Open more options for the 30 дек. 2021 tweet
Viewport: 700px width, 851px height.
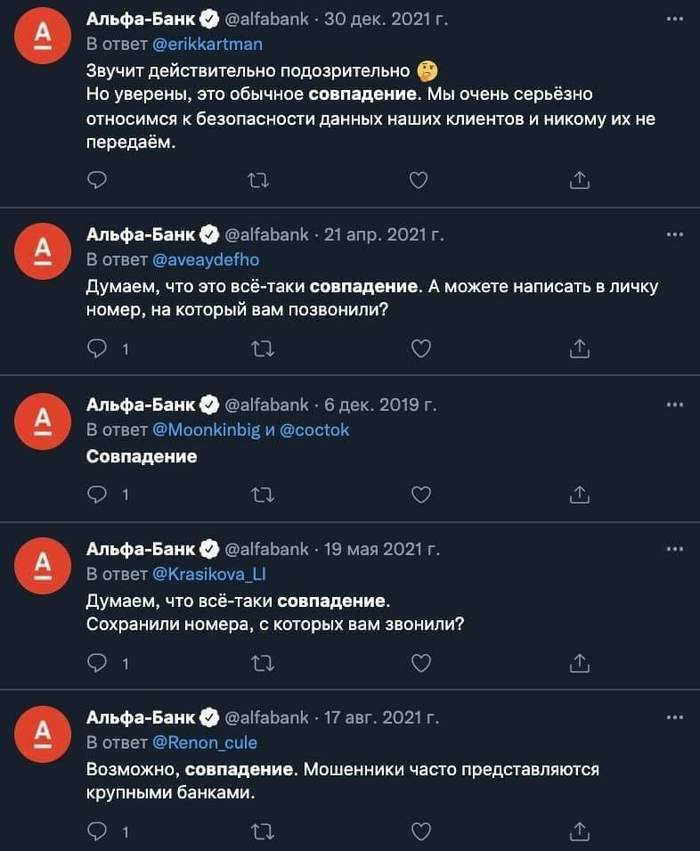click(x=674, y=18)
